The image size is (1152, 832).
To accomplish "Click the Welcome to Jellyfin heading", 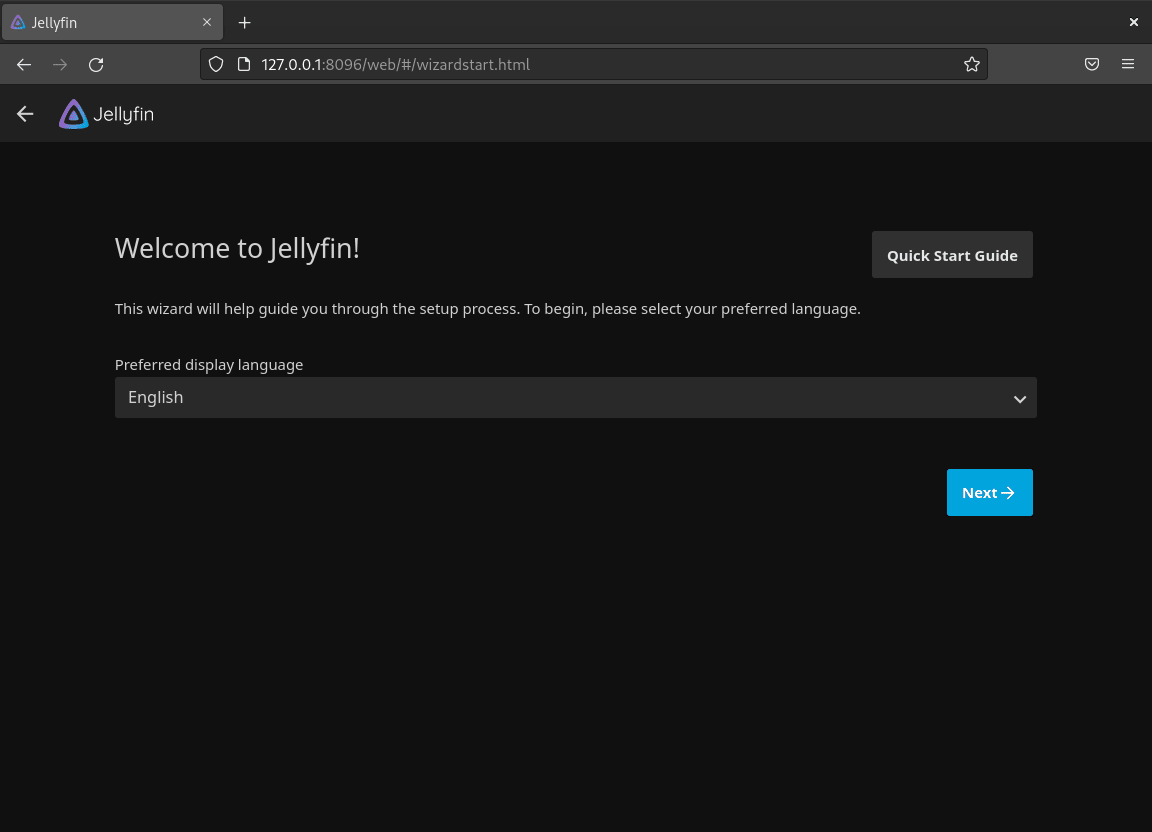I will (237, 248).
